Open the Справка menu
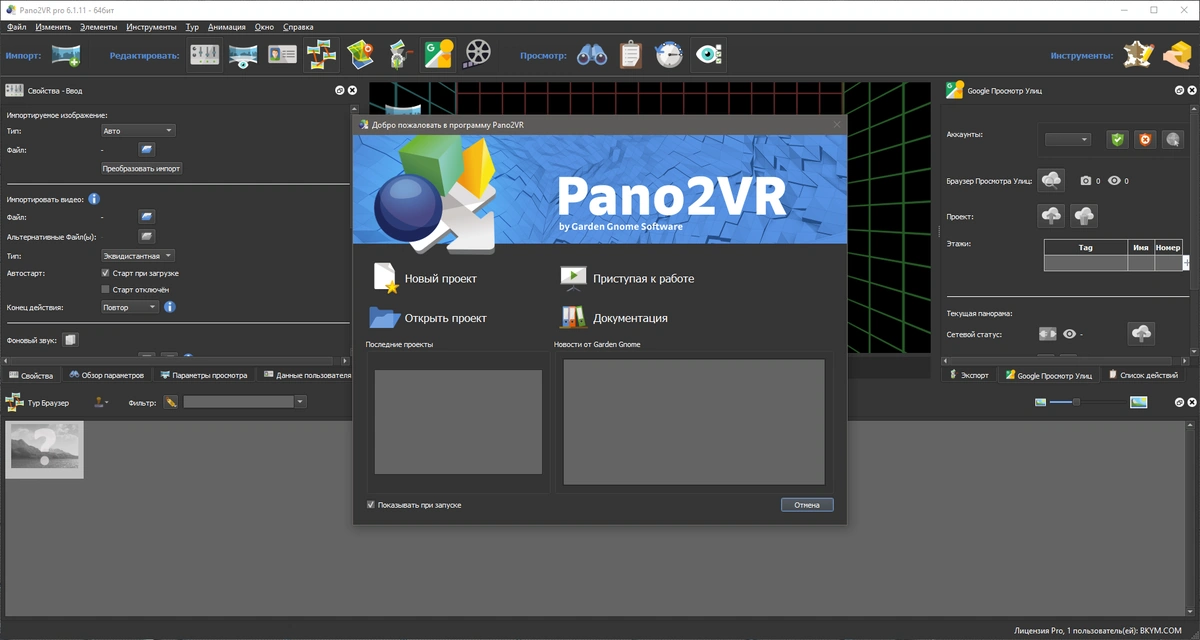 [x=298, y=27]
